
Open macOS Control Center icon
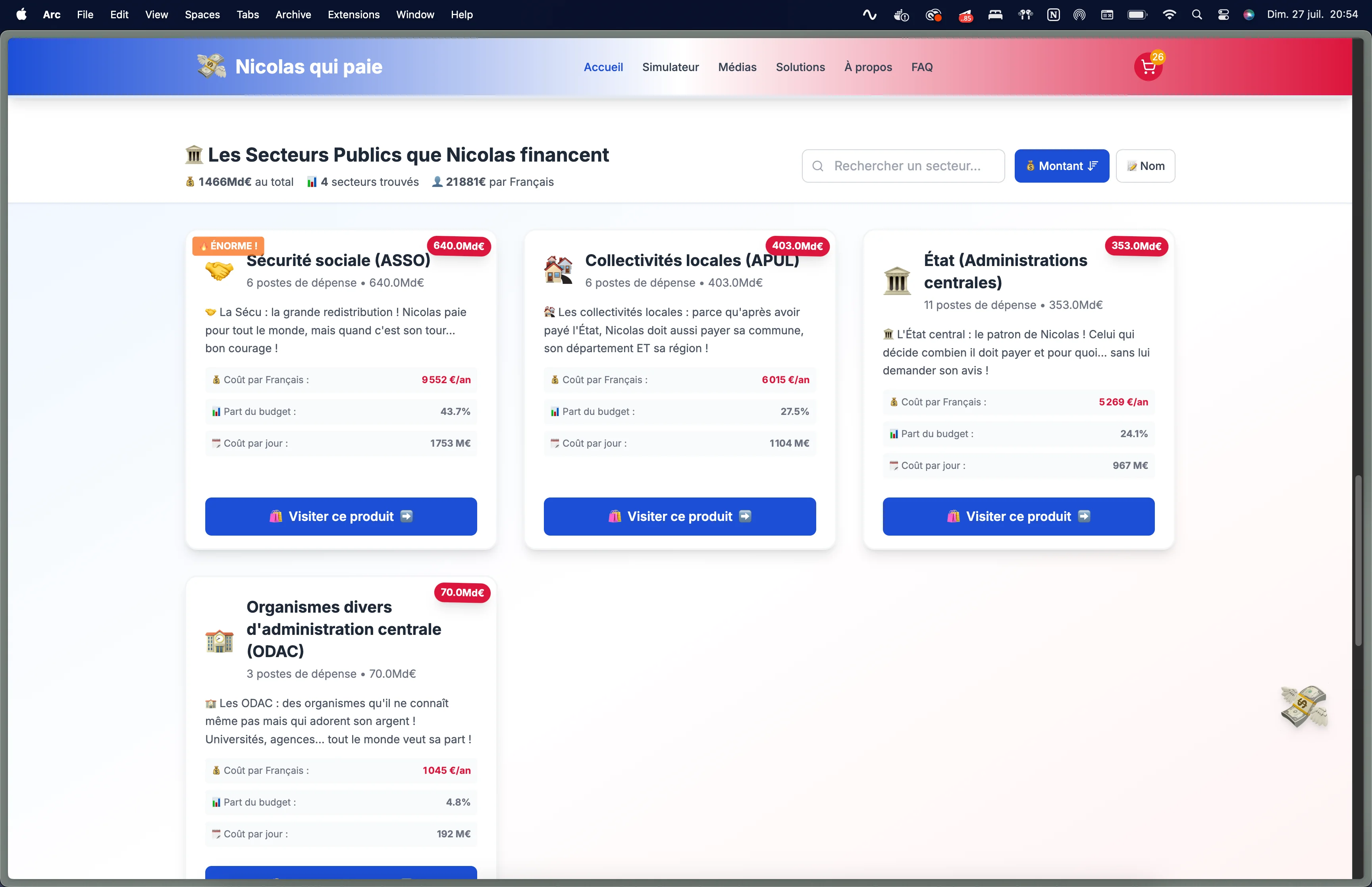1224,15
